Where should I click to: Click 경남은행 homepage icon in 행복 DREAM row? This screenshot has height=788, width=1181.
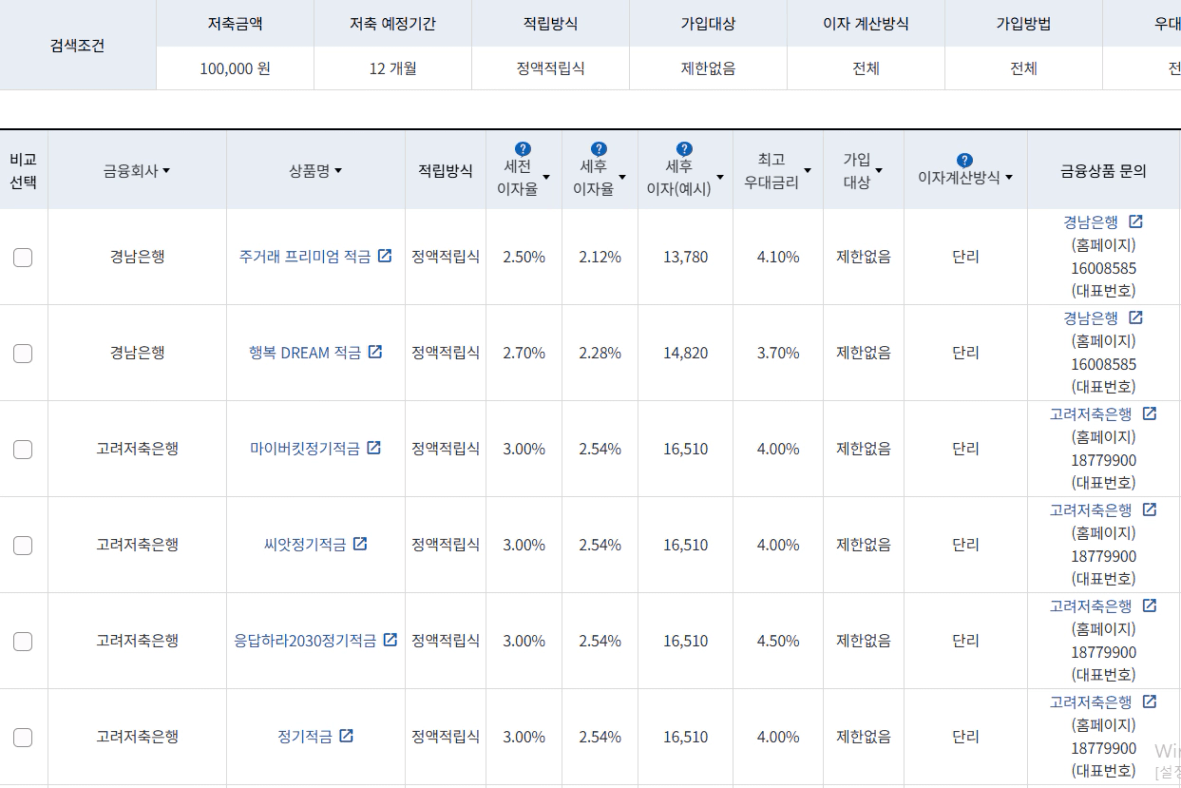[1135, 318]
